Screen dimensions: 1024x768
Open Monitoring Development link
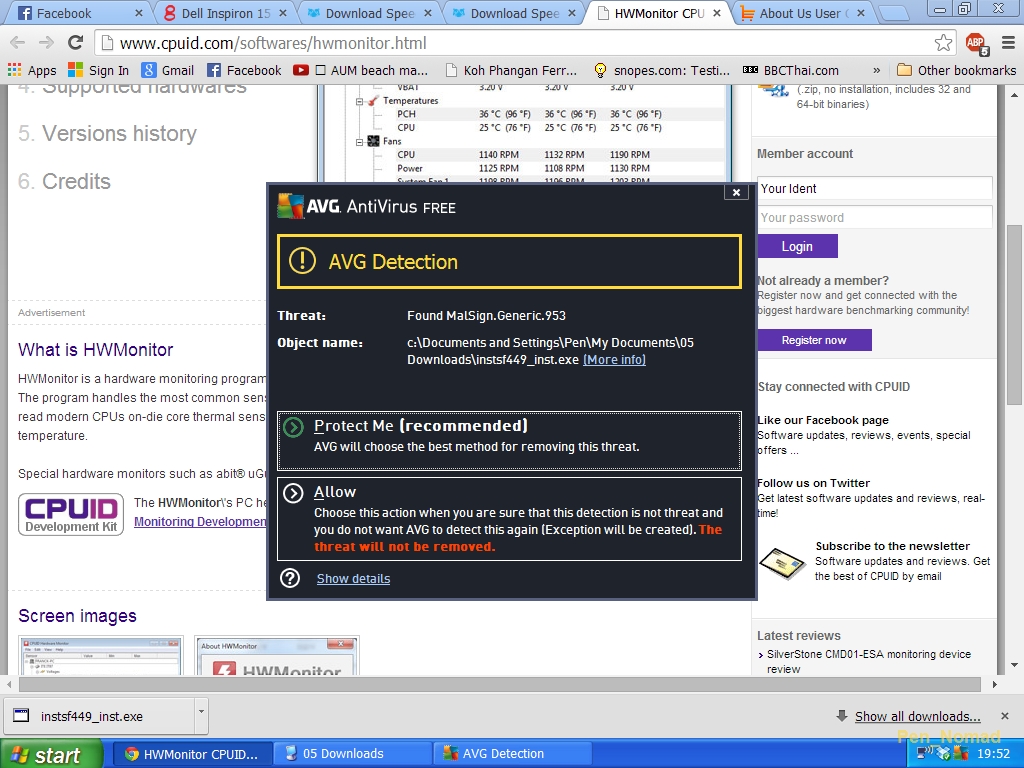pyautogui.click(x=200, y=522)
